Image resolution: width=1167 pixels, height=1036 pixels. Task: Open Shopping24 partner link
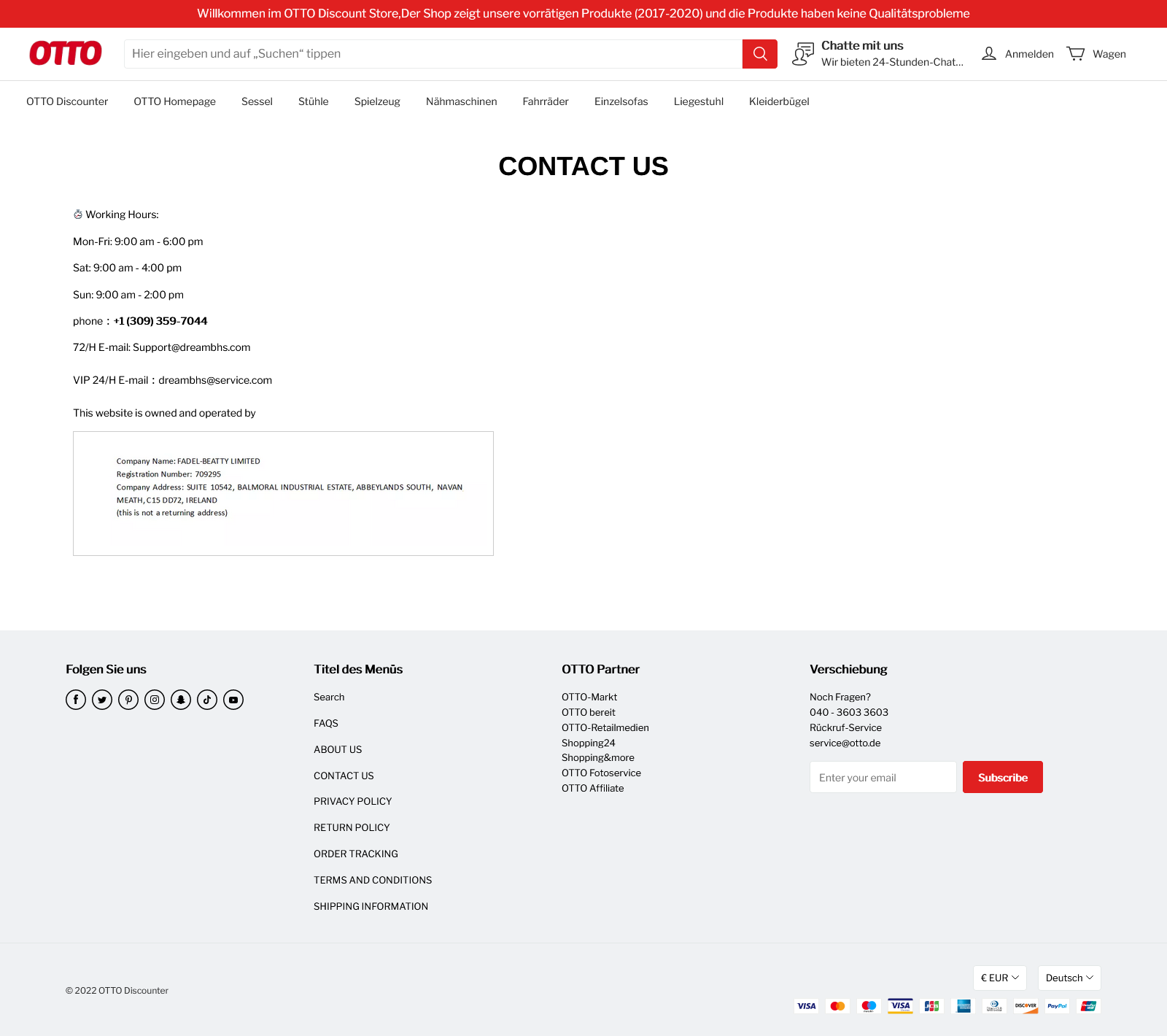(x=589, y=743)
